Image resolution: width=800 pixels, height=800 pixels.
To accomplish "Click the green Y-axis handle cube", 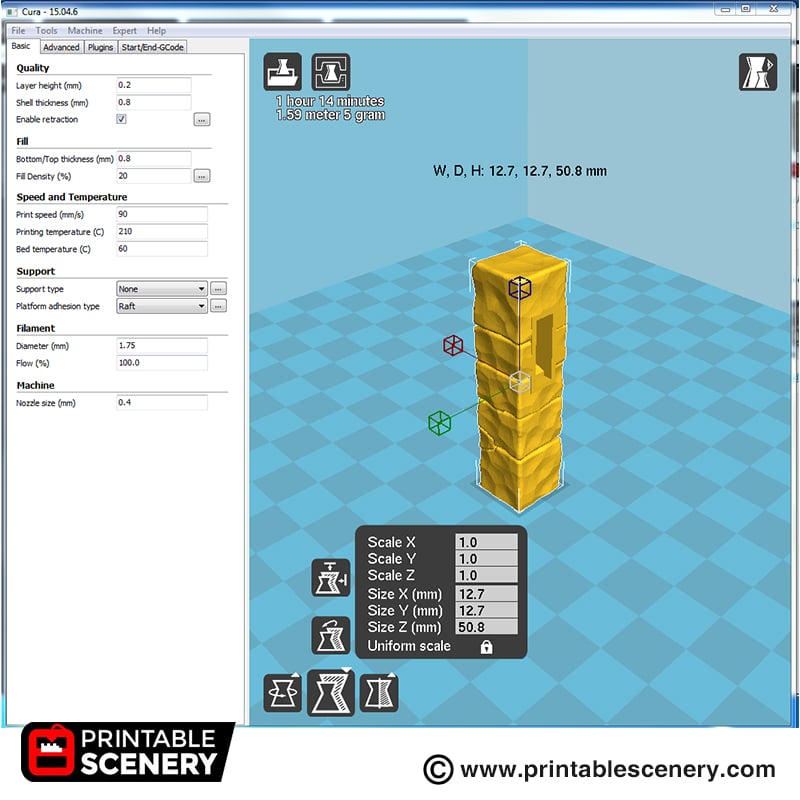I will [439, 423].
